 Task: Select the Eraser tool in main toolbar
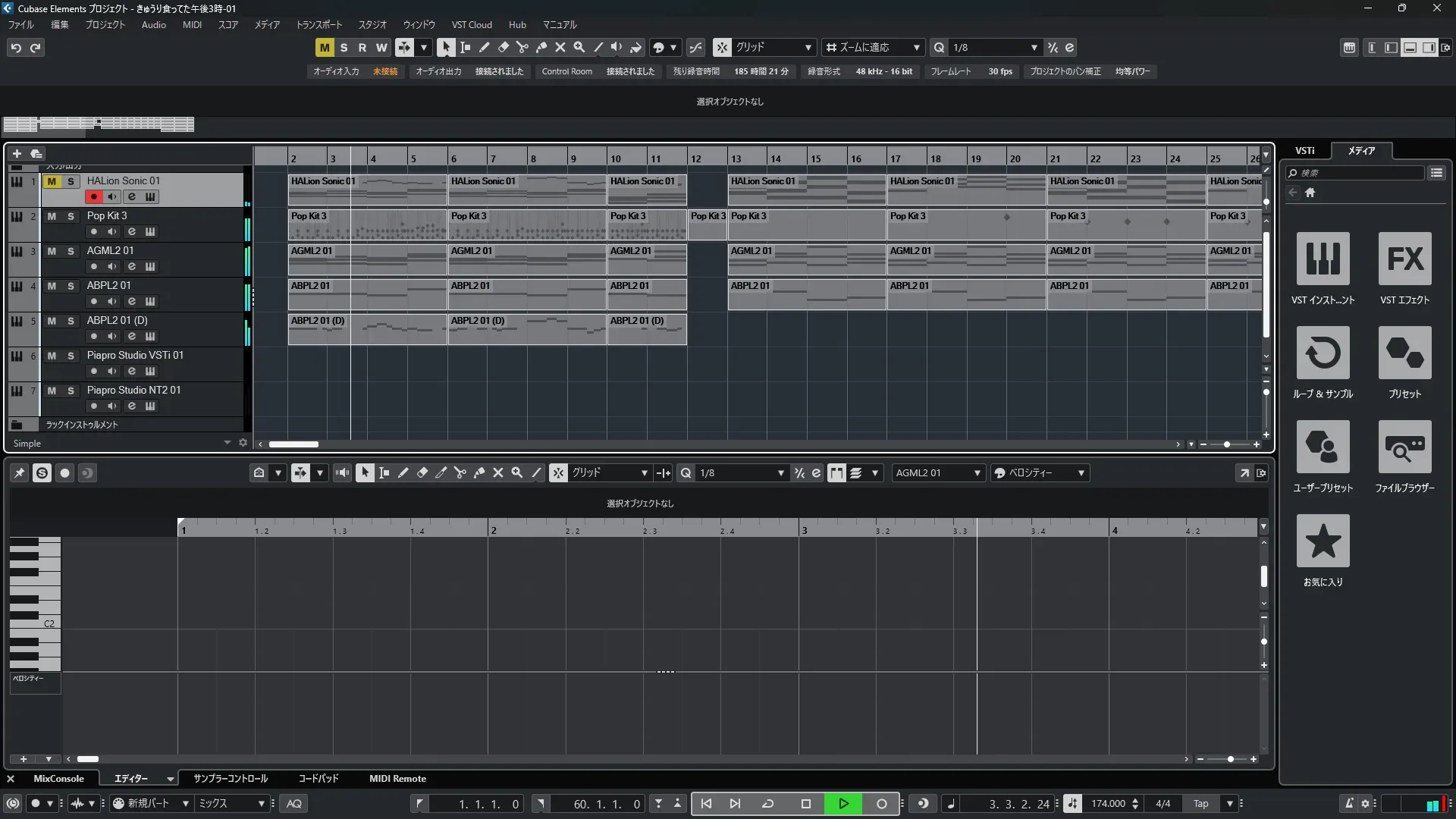point(503,47)
